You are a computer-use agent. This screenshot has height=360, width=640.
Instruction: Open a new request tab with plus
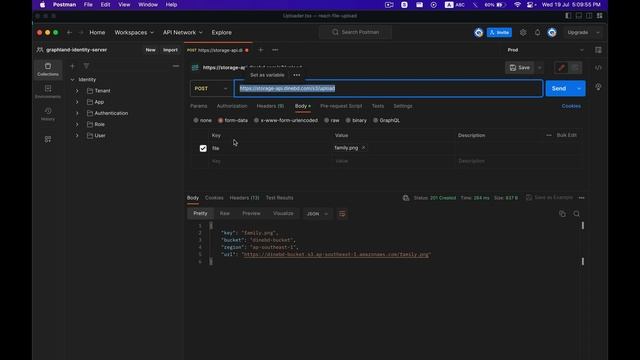[x=261, y=50]
